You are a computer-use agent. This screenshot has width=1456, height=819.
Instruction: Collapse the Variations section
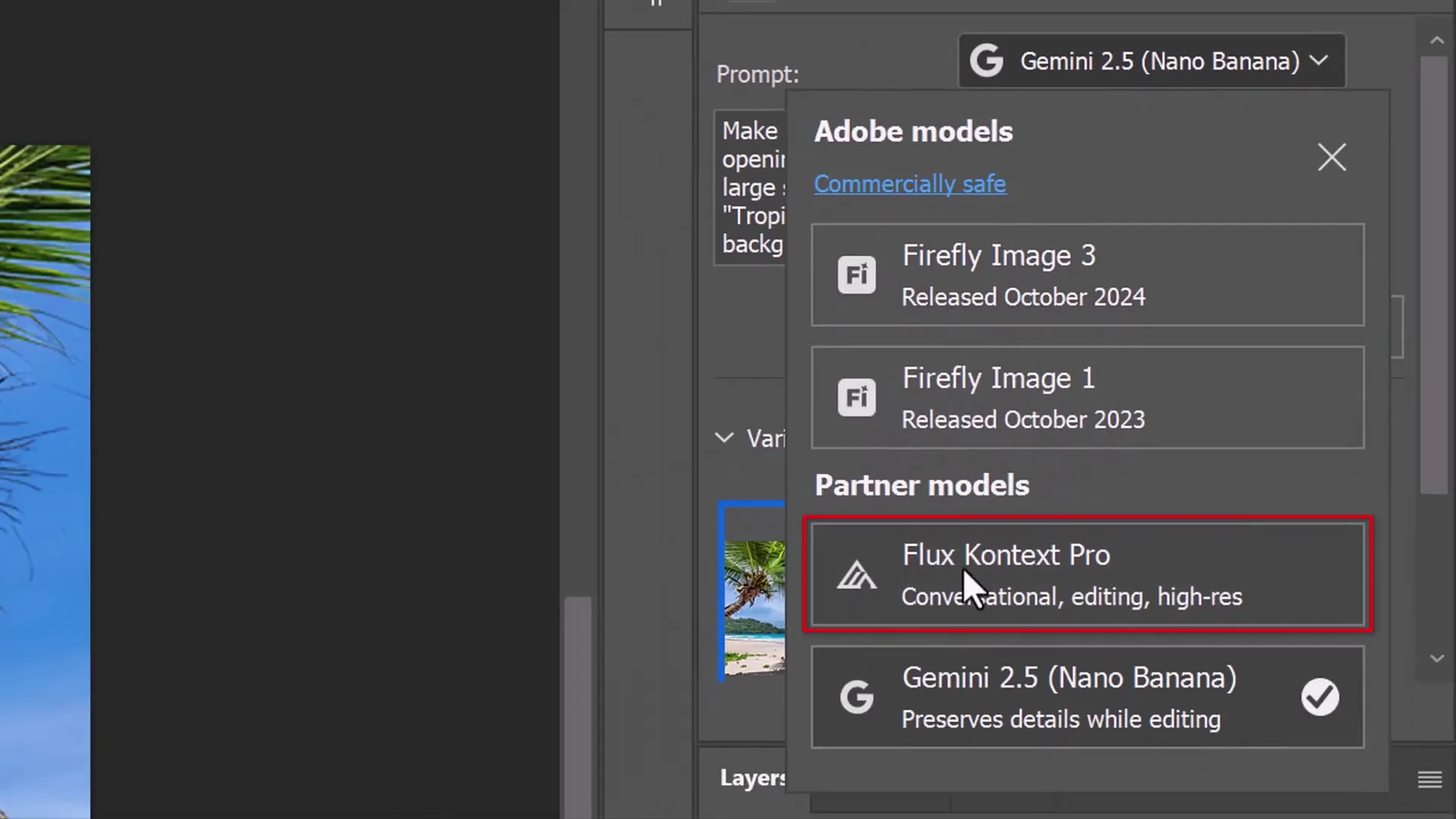724,438
